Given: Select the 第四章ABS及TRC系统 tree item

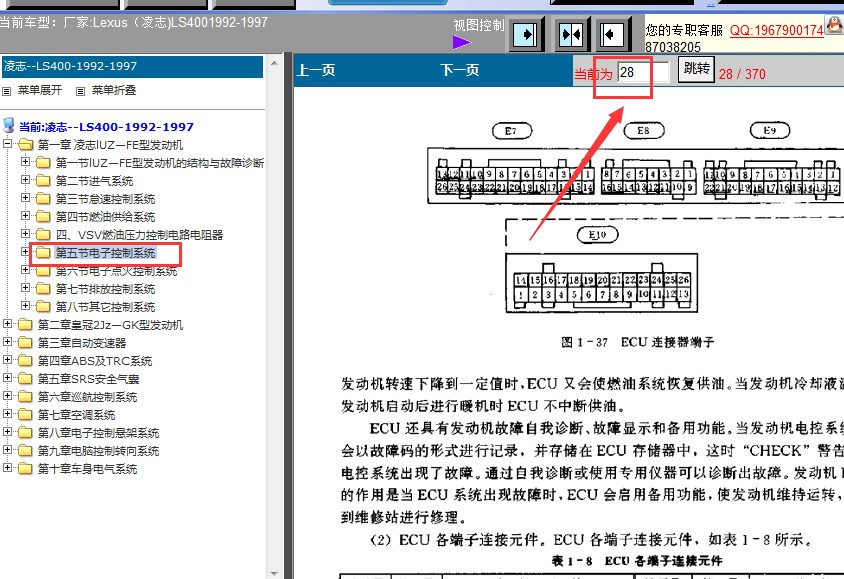Looking at the screenshot, I should coord(95,361).
